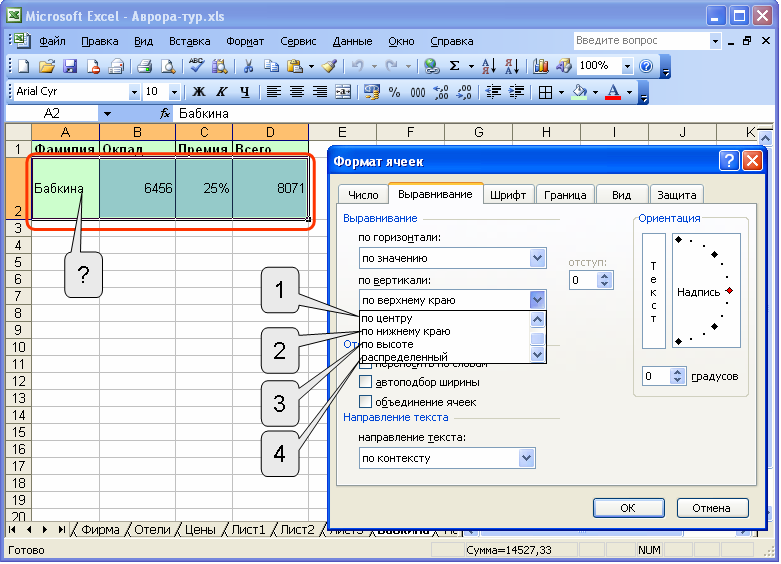Screen dimensions: 781x564
Task: Cut selection with the scissors icon
Action: pos(248,66)
